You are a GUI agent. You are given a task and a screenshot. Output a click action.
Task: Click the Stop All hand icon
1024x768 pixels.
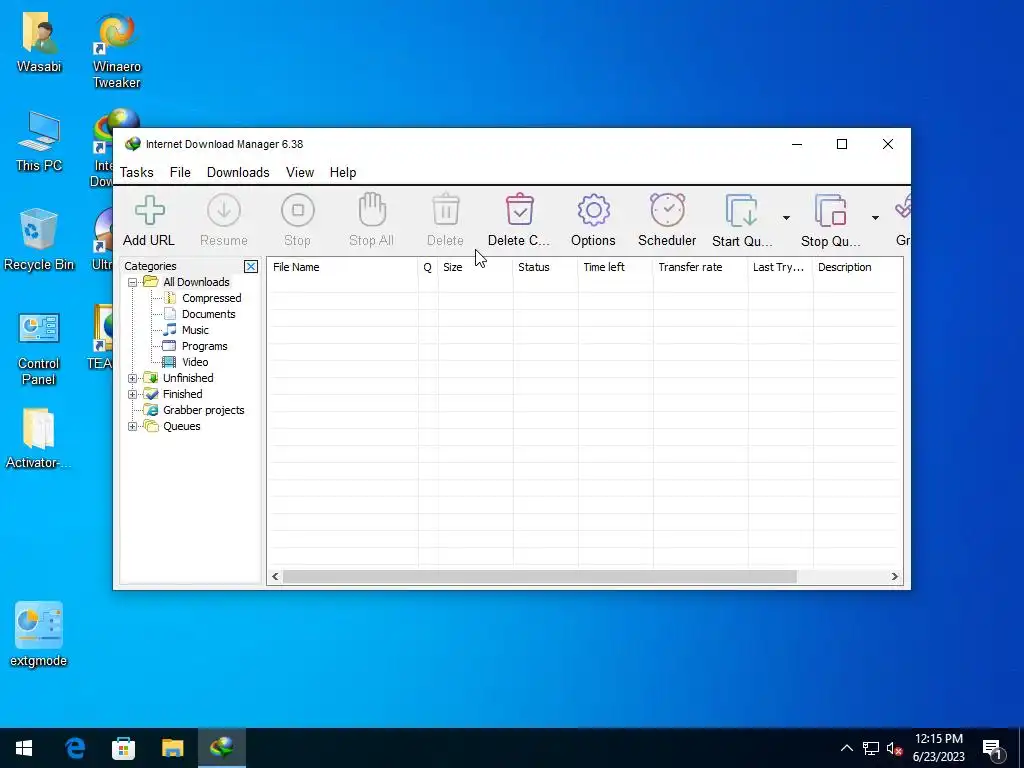pyautogui.click(x=372, y=209)
